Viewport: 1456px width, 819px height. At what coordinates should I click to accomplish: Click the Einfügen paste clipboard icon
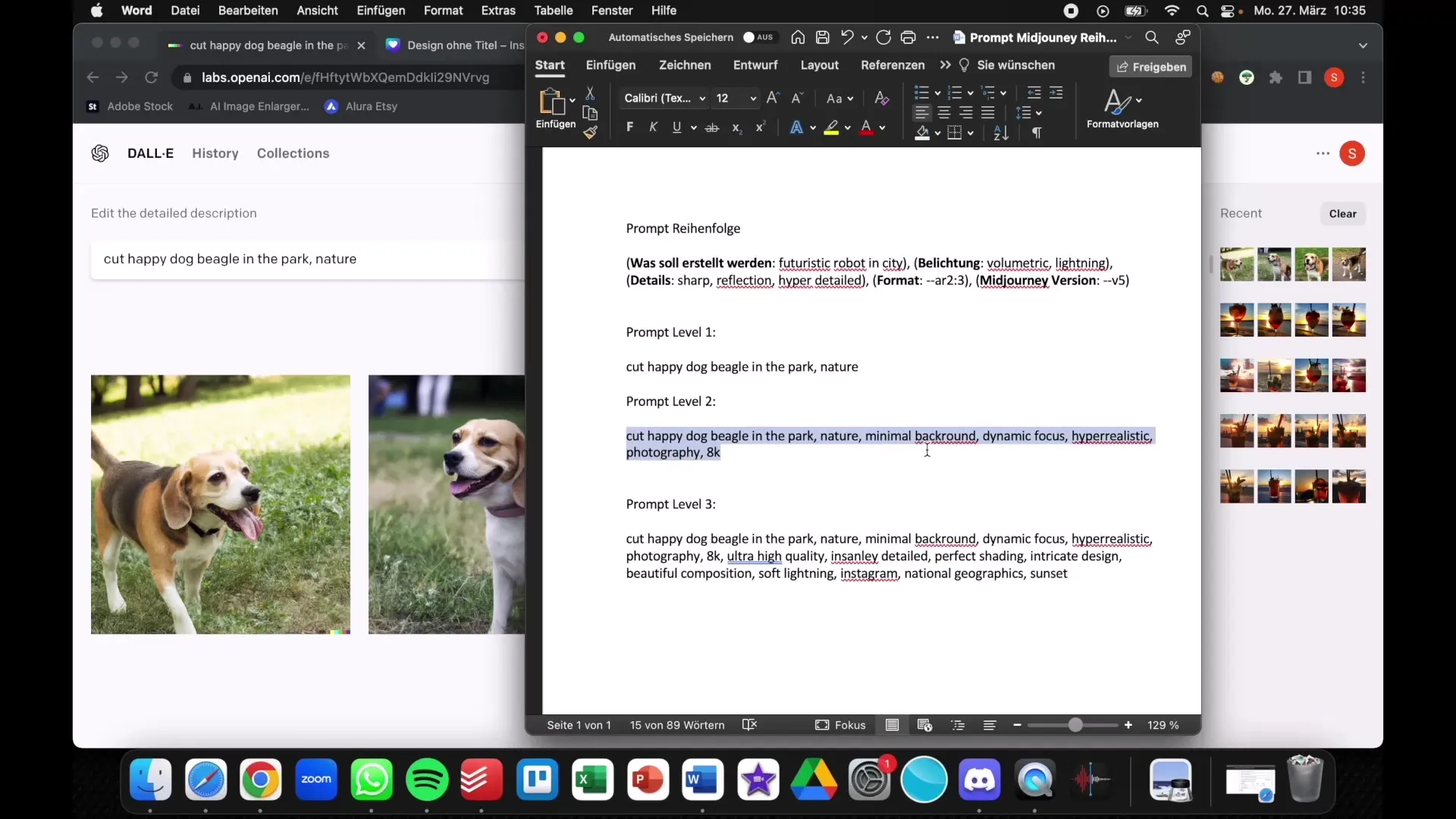click(552, 102)
